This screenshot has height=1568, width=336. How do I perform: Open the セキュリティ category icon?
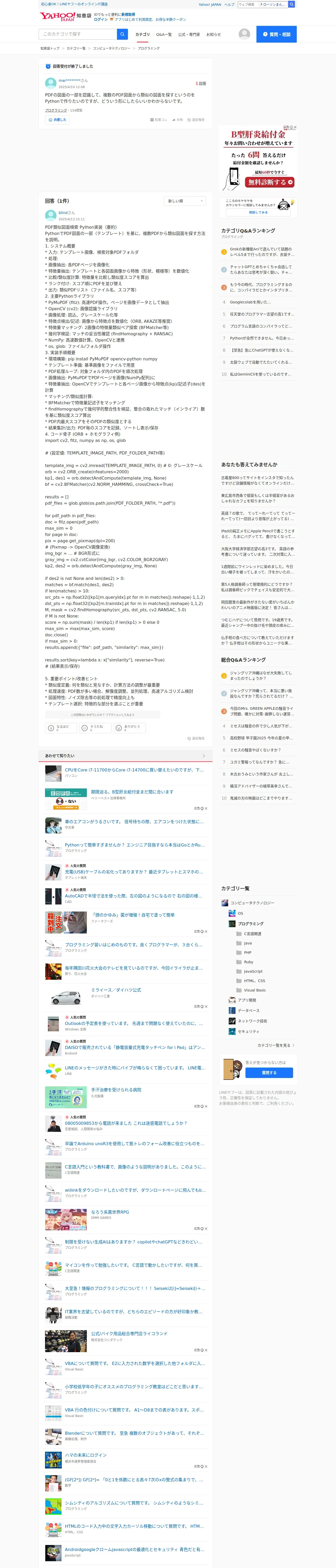coord(232,1031)
